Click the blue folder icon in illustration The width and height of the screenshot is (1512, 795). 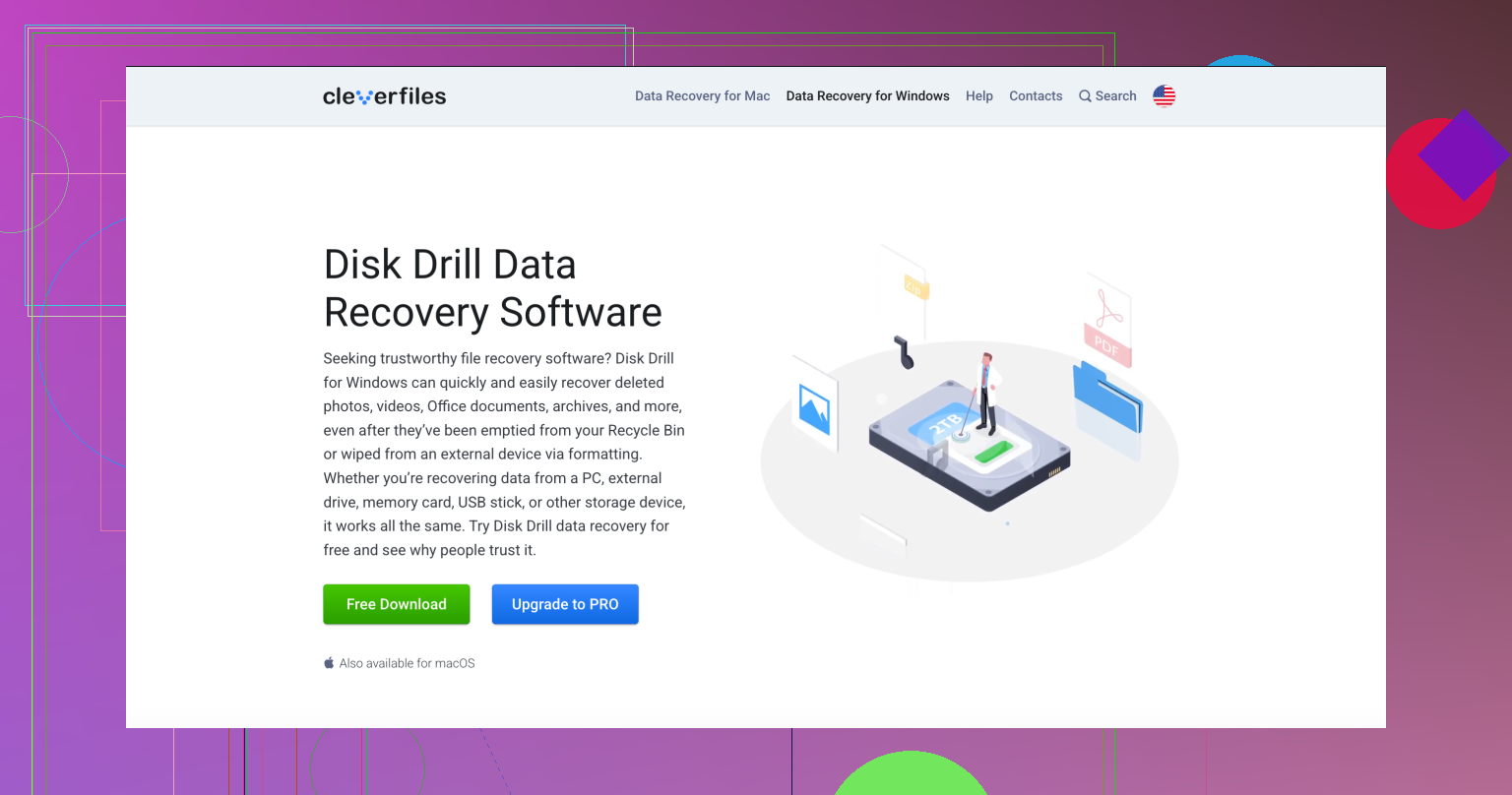[x=1107, y=397]
